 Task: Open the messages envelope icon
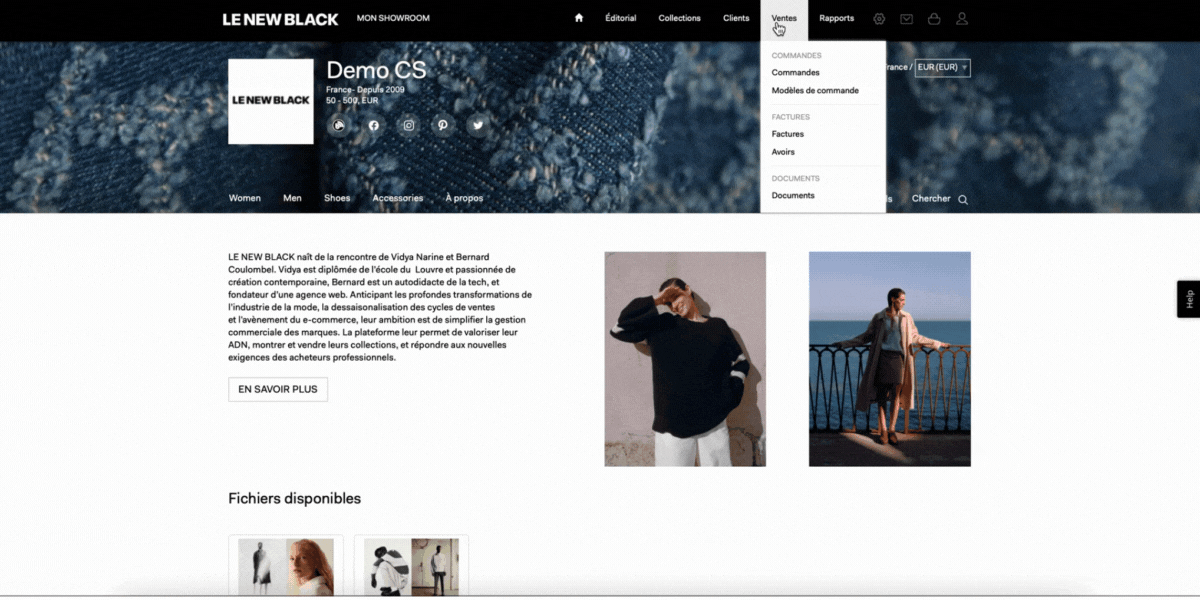click(x=906, y=18)
